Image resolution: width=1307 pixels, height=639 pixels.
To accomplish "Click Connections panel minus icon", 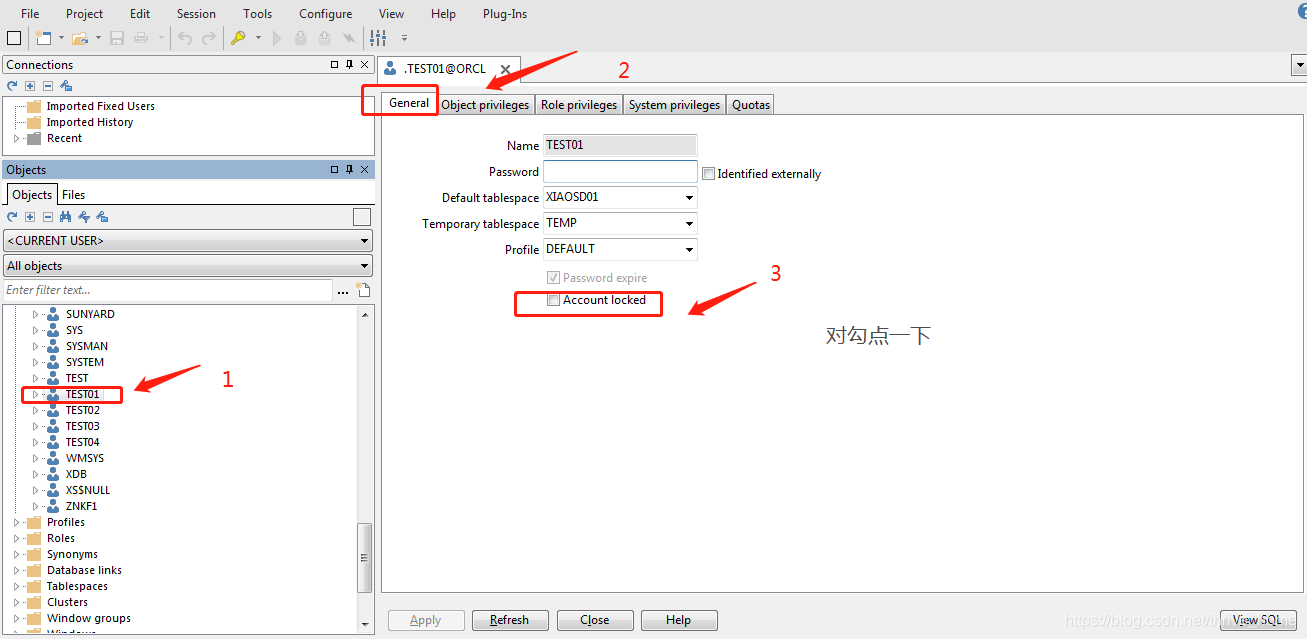I will click(x=47, y=86).
